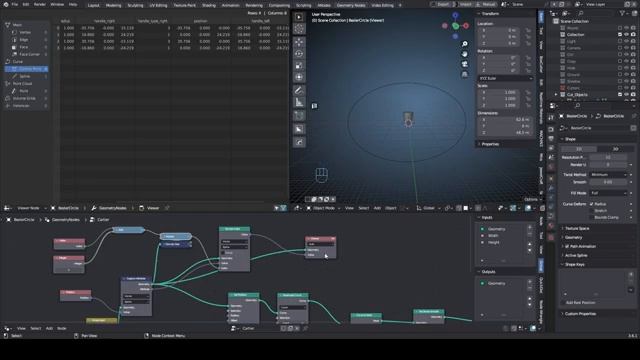Screen dimensions: 640x360
Task: Click the Vertex domain in spreadsheet sidebar
Action: [25, 32]
